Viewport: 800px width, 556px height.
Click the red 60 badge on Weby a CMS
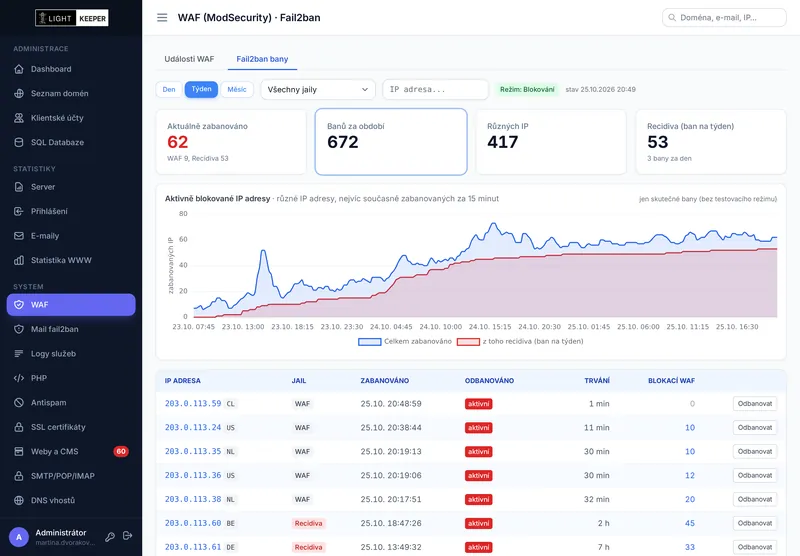click(121, 451)
